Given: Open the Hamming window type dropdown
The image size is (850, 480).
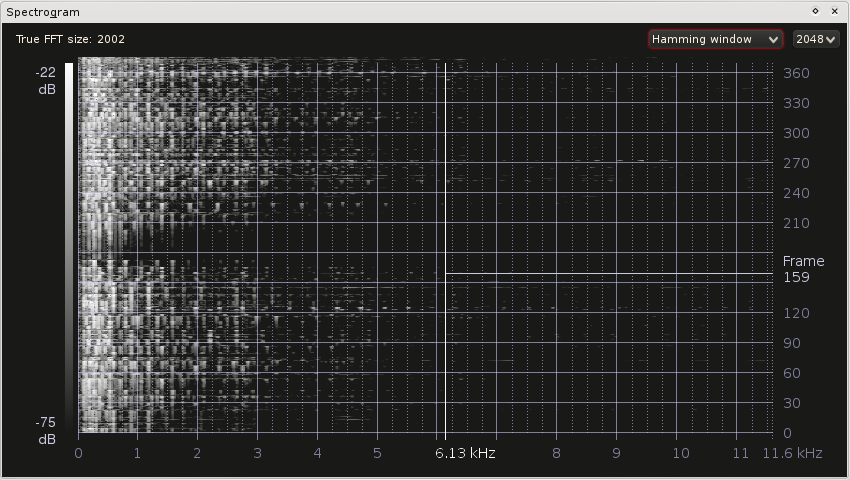Looking at the screenshot, I should pos(716,39).
